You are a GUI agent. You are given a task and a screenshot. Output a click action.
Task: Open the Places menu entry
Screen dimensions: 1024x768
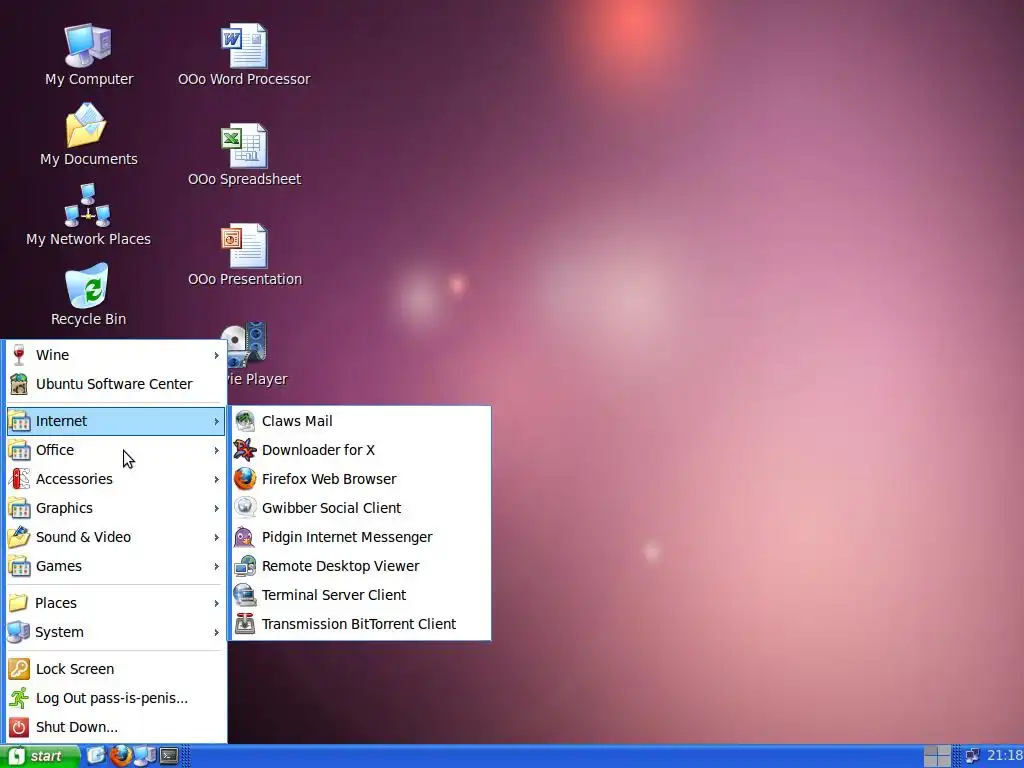pos(116,603)
